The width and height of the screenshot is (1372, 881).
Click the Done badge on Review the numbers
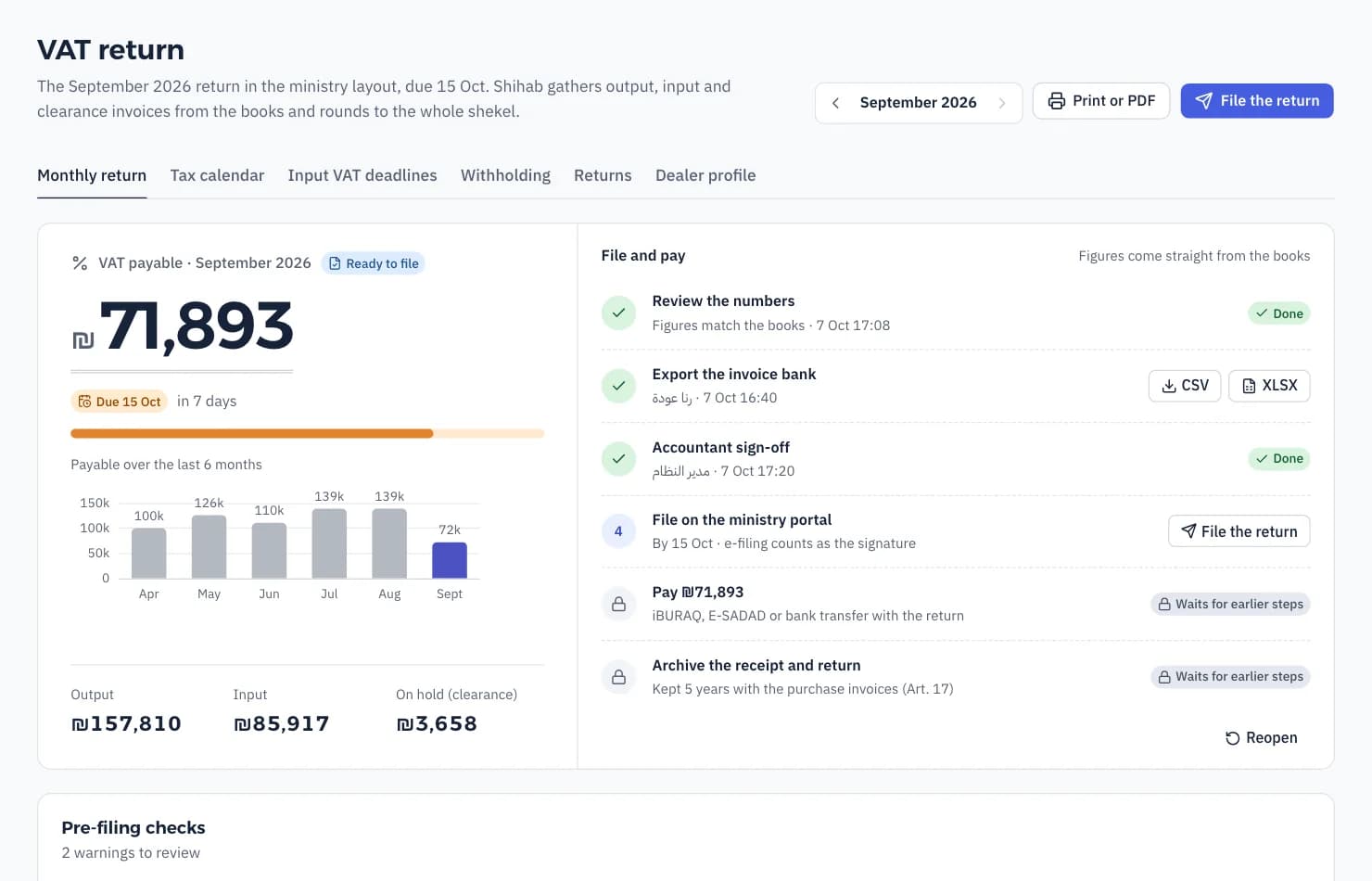[x=1278, y=313]
